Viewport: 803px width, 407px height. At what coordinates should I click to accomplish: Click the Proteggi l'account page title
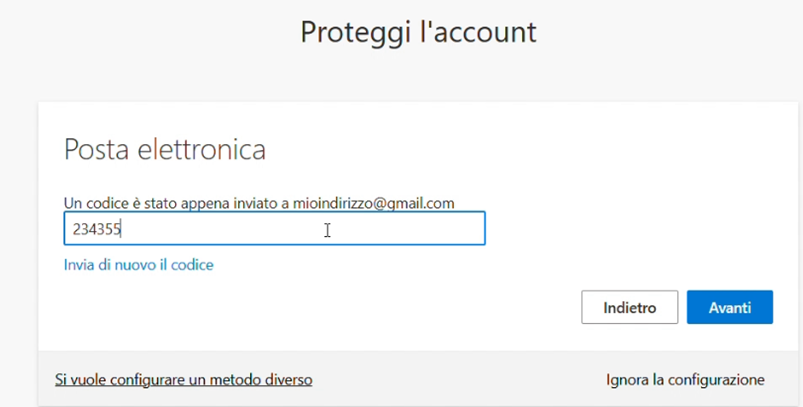[x=418, y=32]
